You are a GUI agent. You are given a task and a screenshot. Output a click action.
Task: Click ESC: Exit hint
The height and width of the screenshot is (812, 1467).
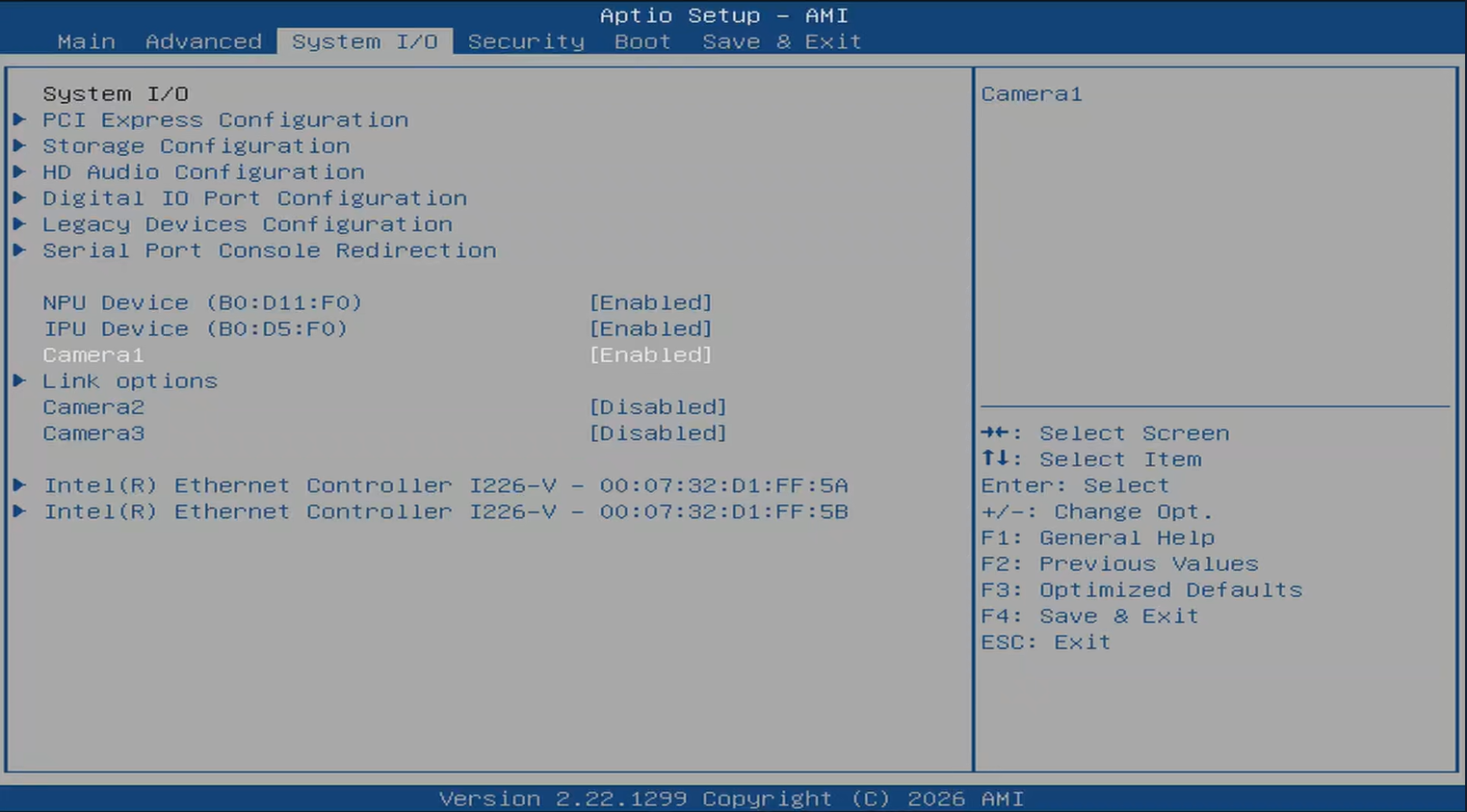point(1046,641)
